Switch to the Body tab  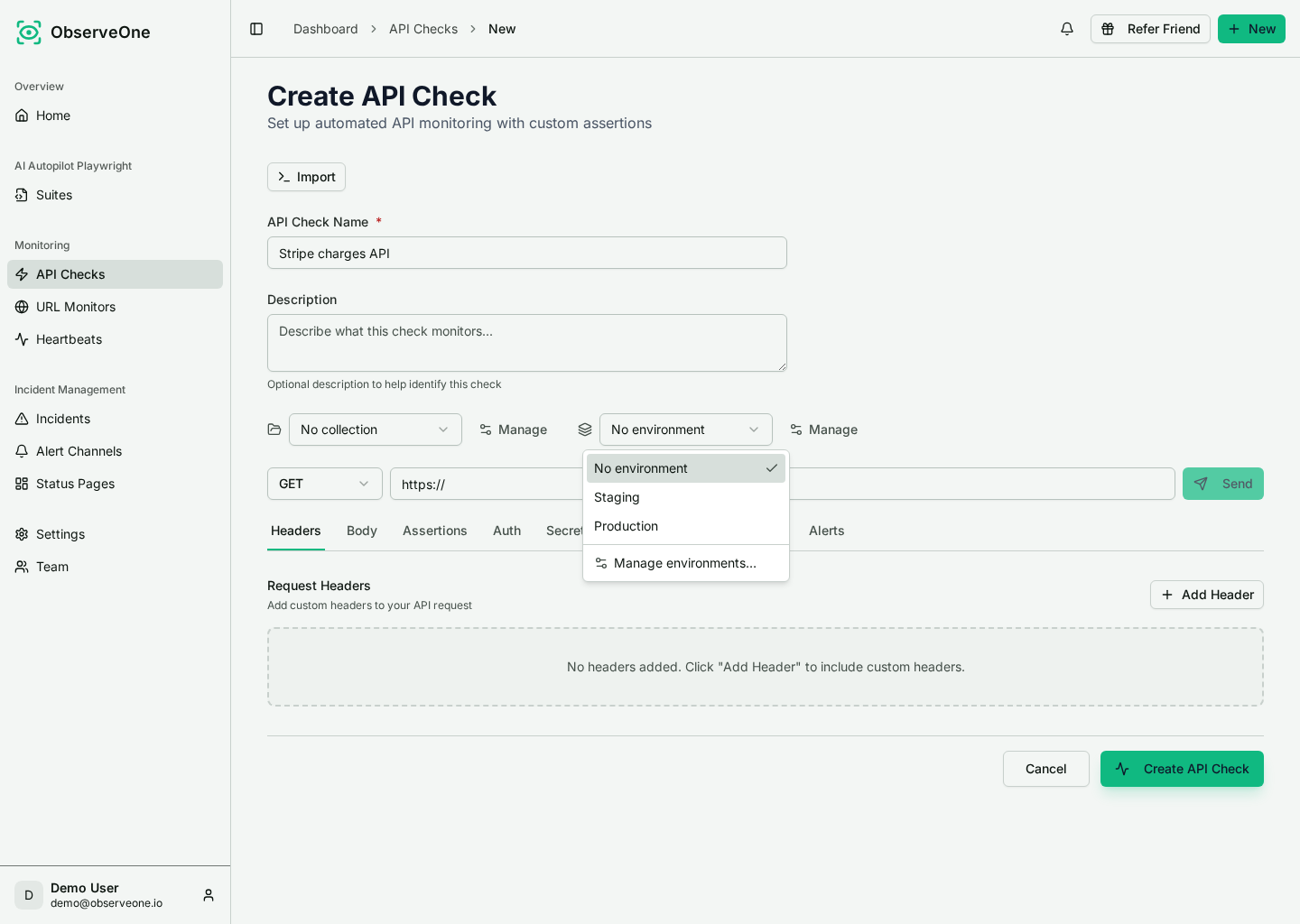[362, 531]
